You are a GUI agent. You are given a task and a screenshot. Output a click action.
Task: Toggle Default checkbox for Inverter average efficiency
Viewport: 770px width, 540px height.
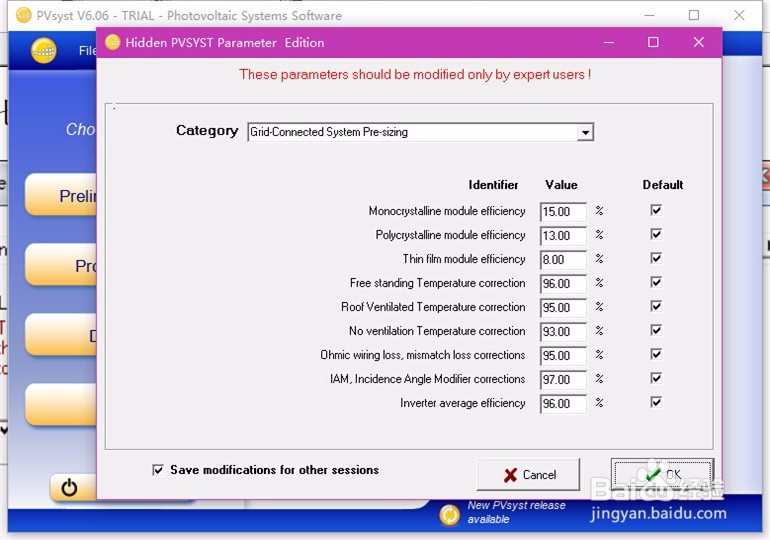pyautogui.click(x=656, y=403)
